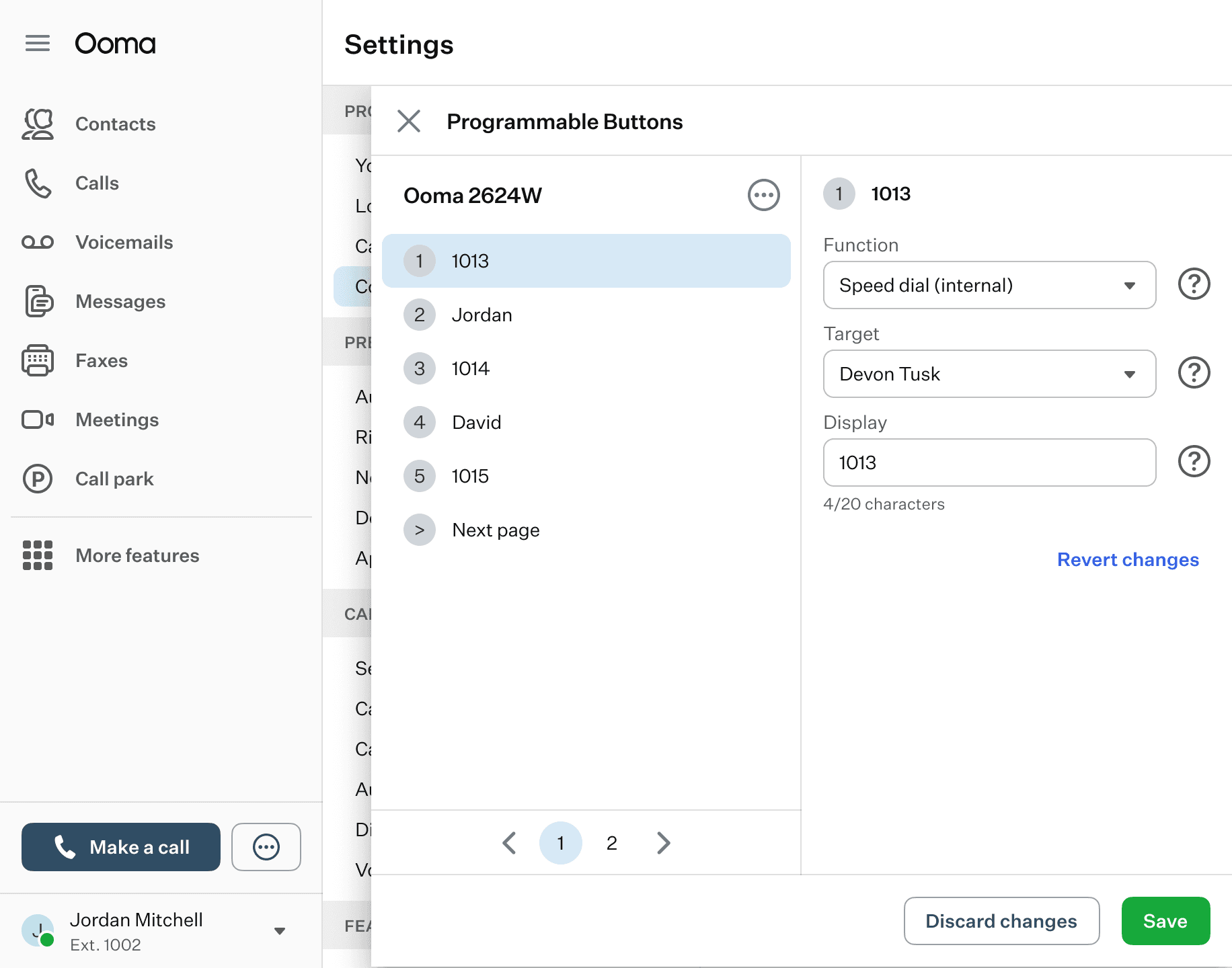Click the help icon next to Function
This screenshot has width=1232, height=968.
[x=1194, y=284]
